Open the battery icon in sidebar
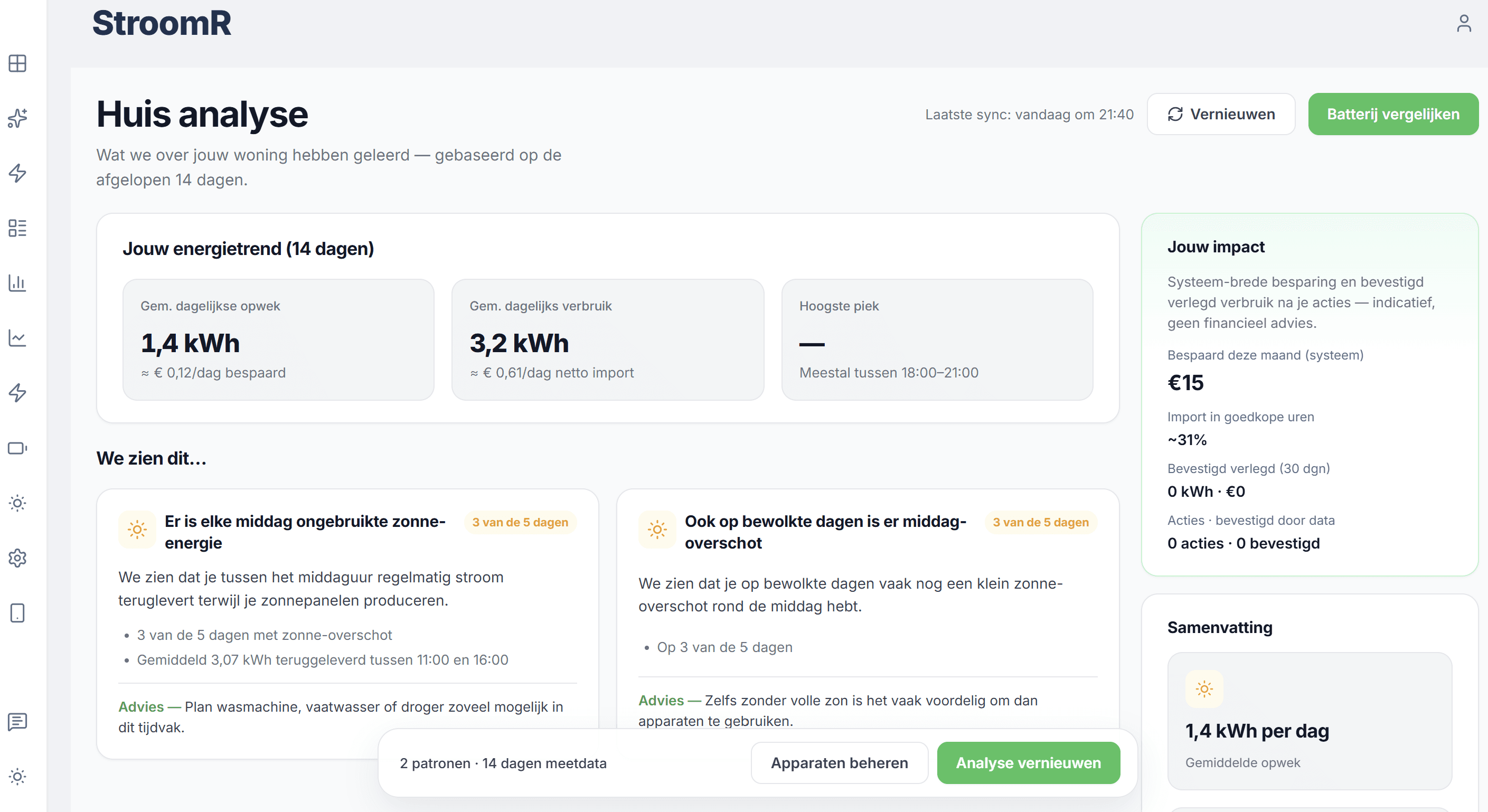Viewport: 1488px width, 812px height. pos(17,448)
